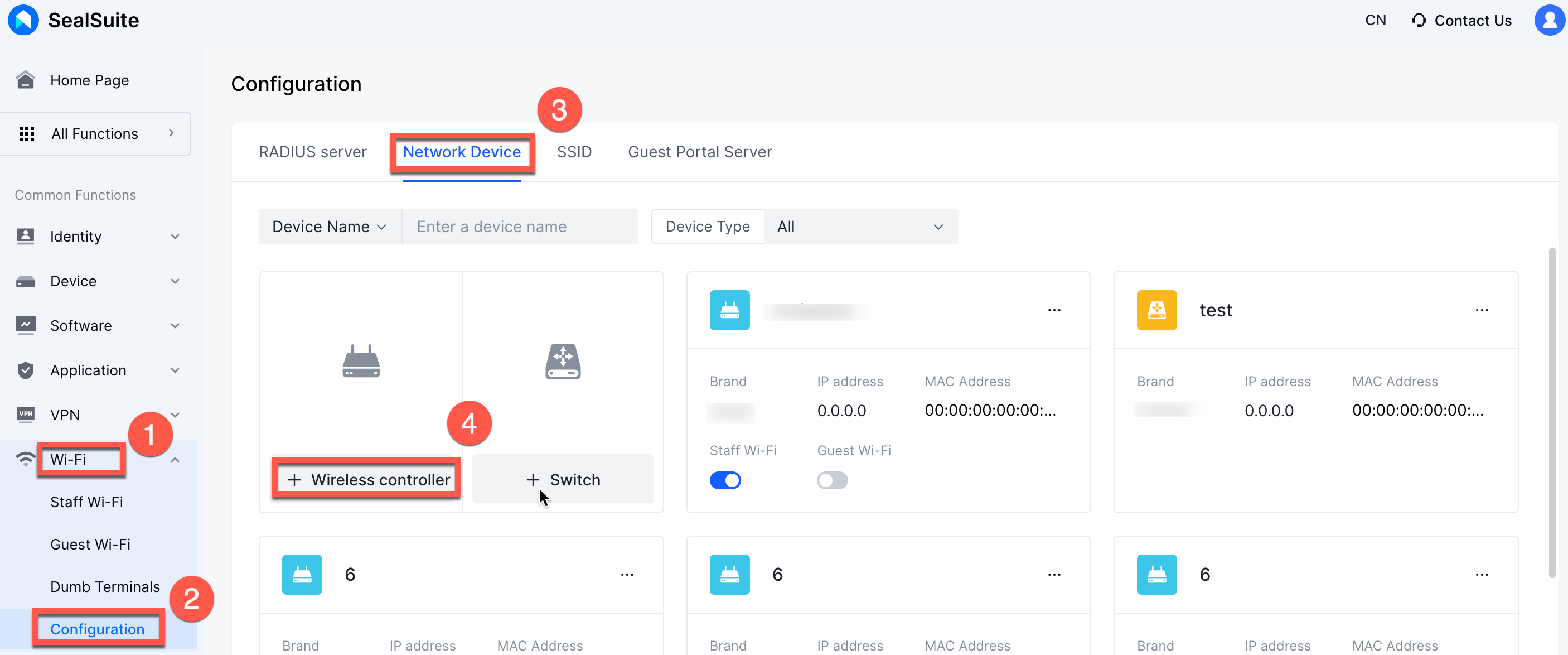Image resolution: width=1568 pixels, height=655 pixels.
Task: Go to Home Page
Action: 89,80
